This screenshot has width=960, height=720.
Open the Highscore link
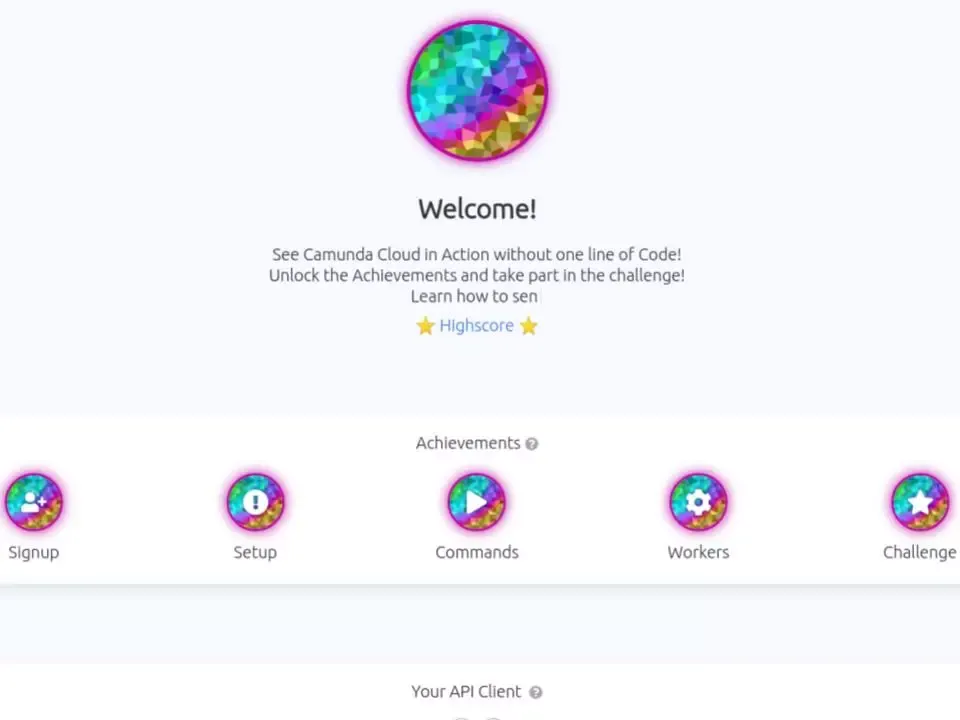(x=476, y=326)
